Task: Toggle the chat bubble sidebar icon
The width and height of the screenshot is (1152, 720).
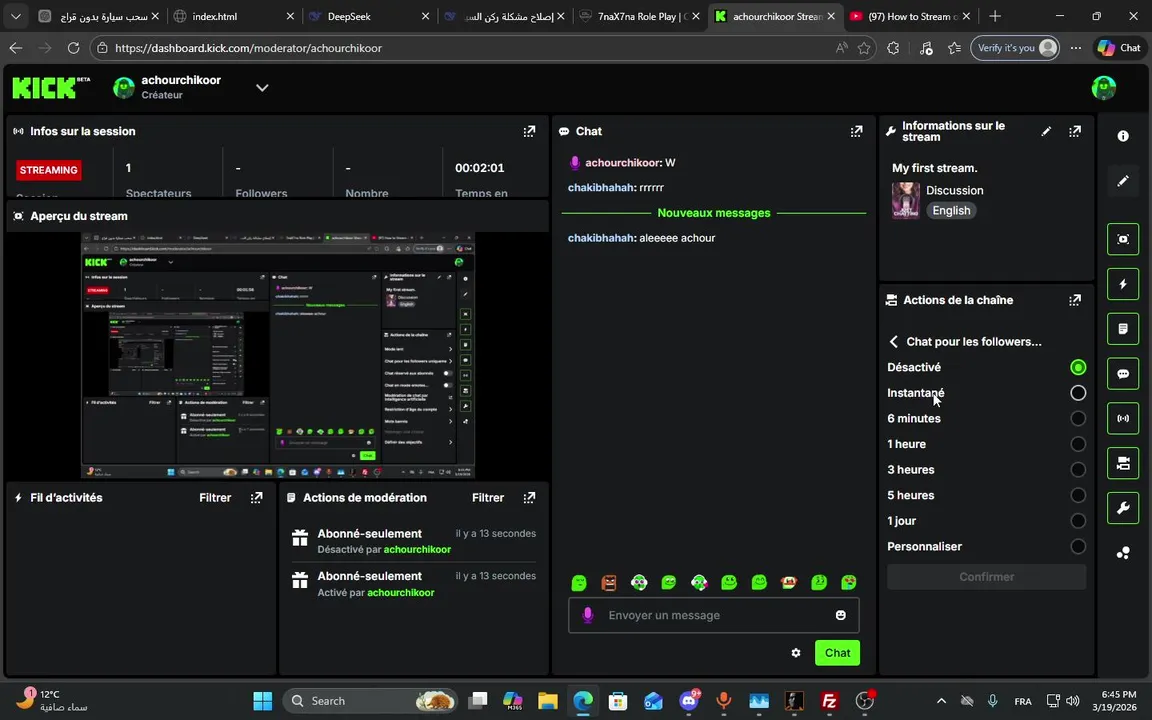Action: tap(1123, 373)
